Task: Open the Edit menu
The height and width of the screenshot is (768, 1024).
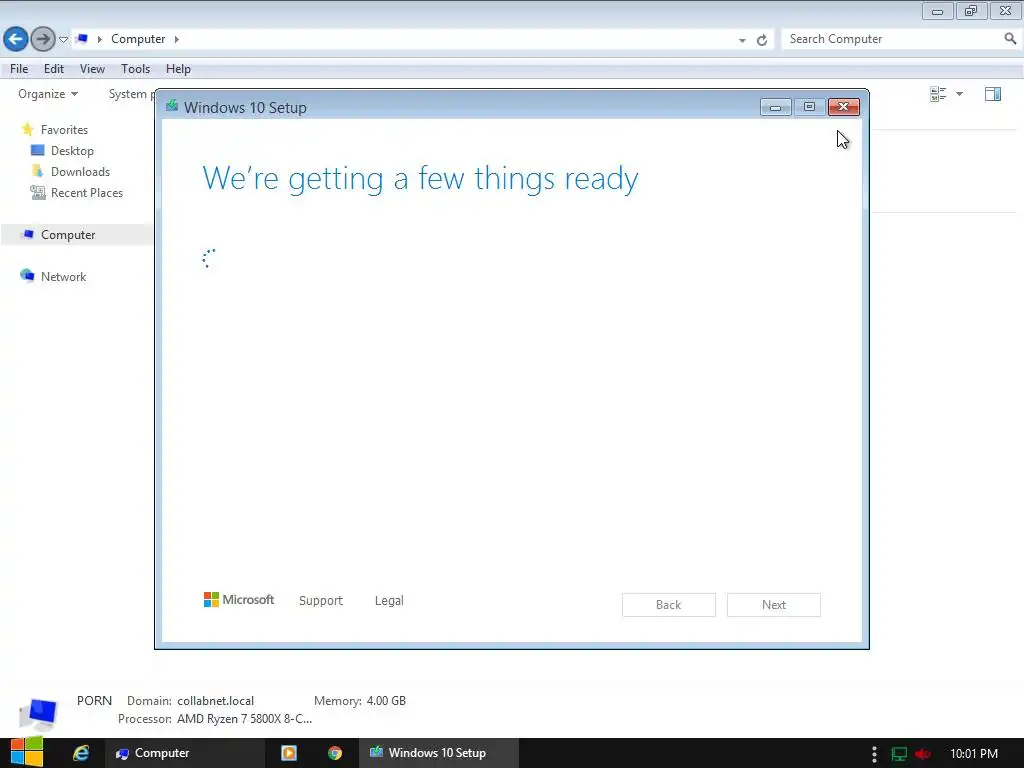Action: tap(54, 69)
